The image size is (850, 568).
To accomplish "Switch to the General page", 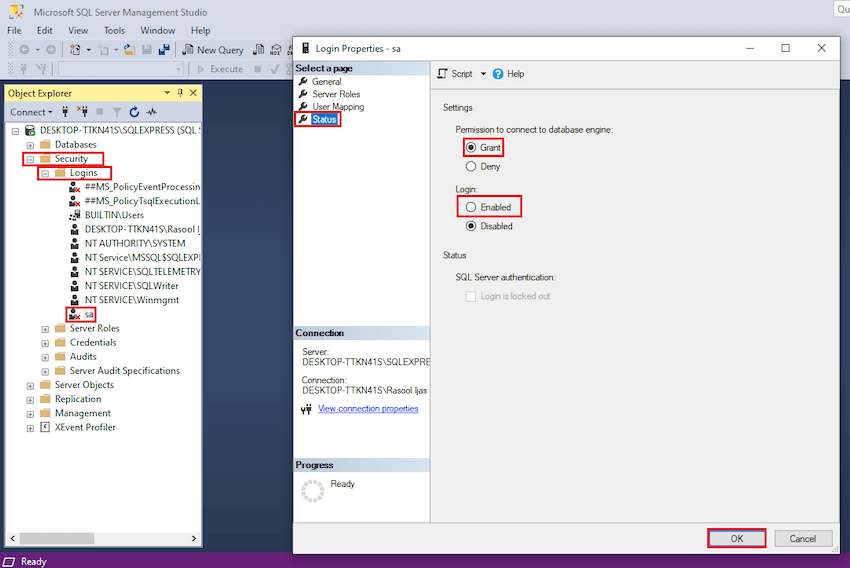I will 326,81.
